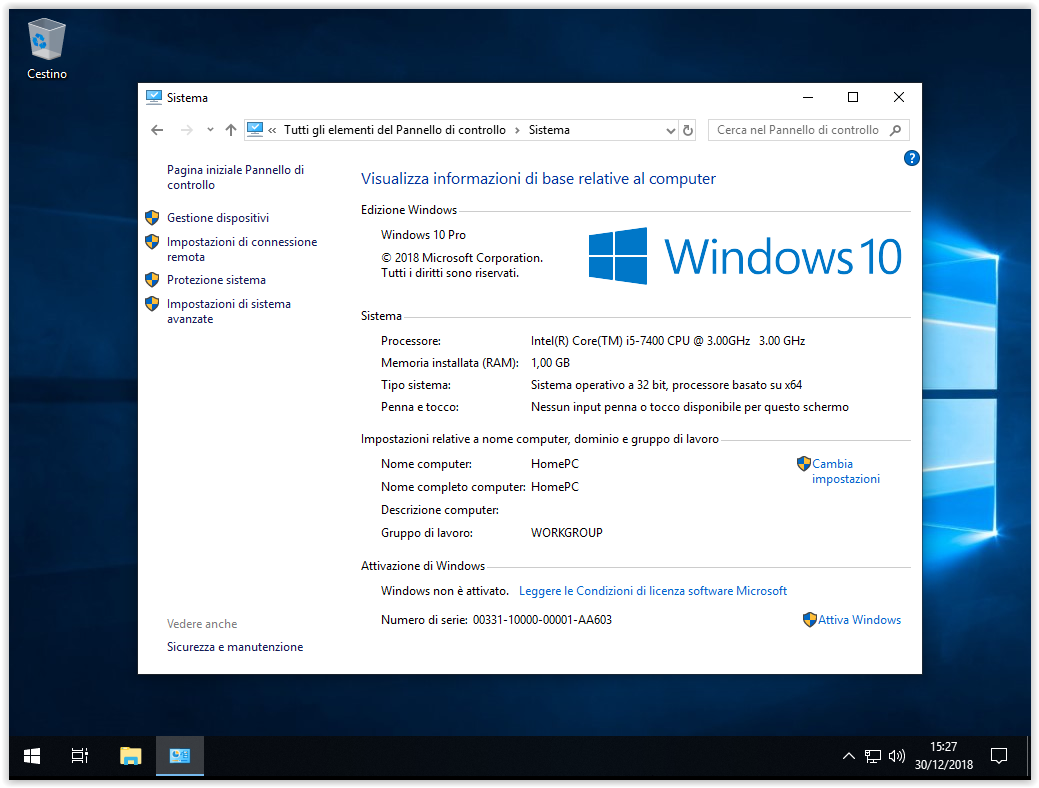
Task: Open the Cestino recycle bin icon
Action: tap(46, 48)
